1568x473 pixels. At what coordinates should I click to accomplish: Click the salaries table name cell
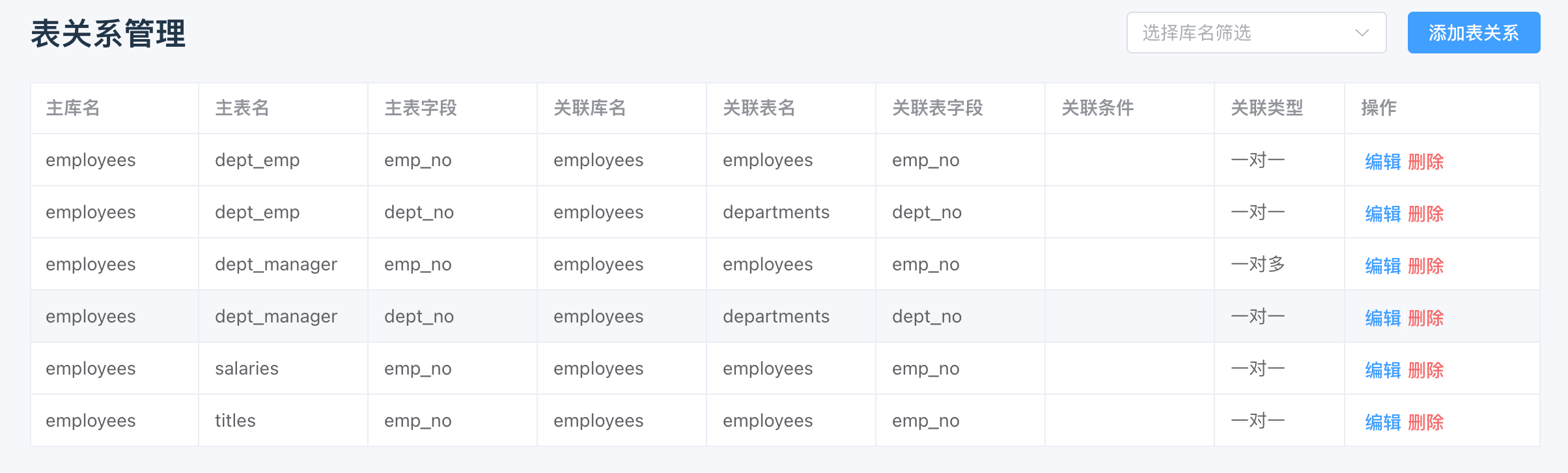(x=247, y=368)
